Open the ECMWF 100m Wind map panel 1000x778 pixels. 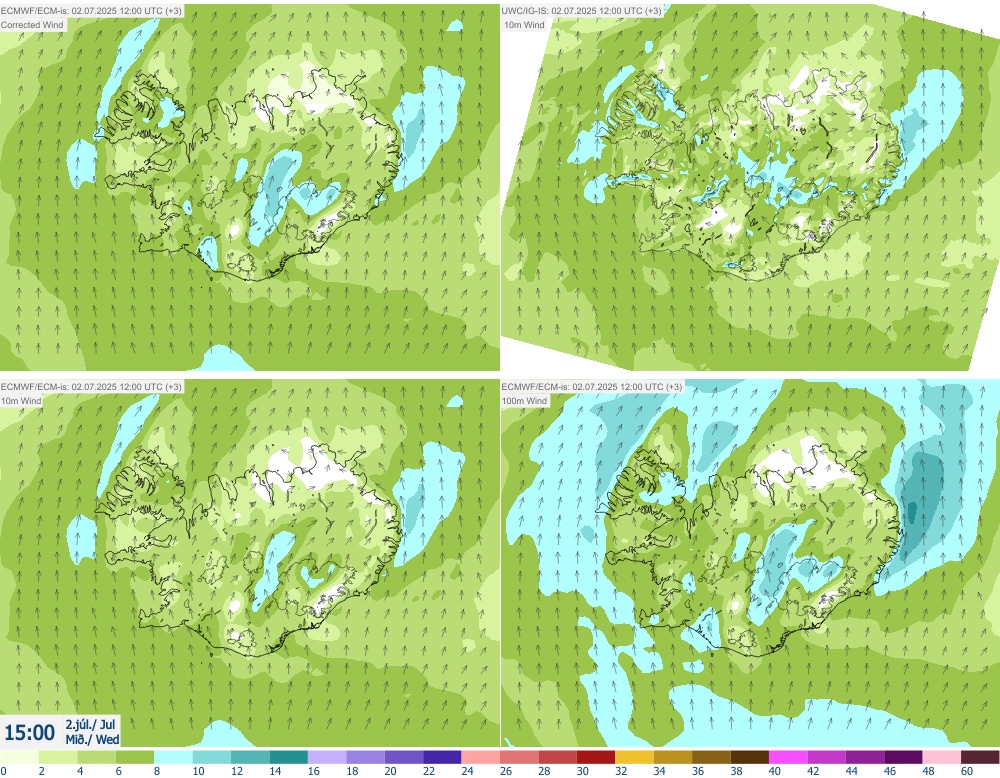point(750,563)
